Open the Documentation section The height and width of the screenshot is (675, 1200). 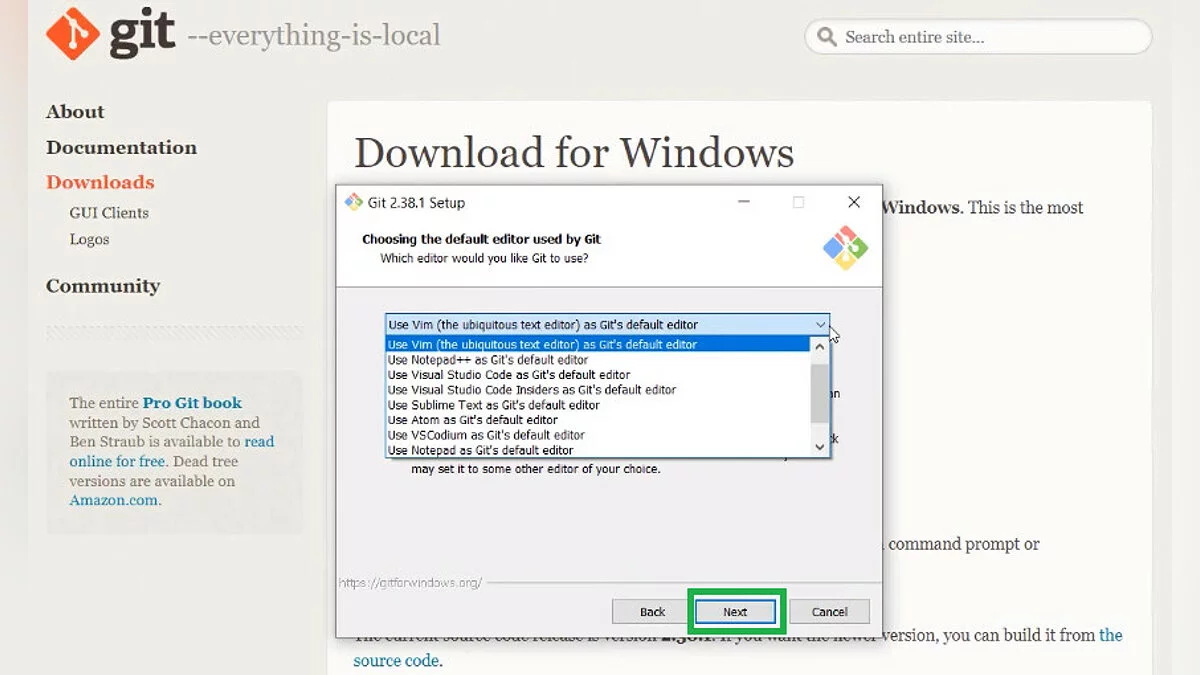click(x=121, y=147)
